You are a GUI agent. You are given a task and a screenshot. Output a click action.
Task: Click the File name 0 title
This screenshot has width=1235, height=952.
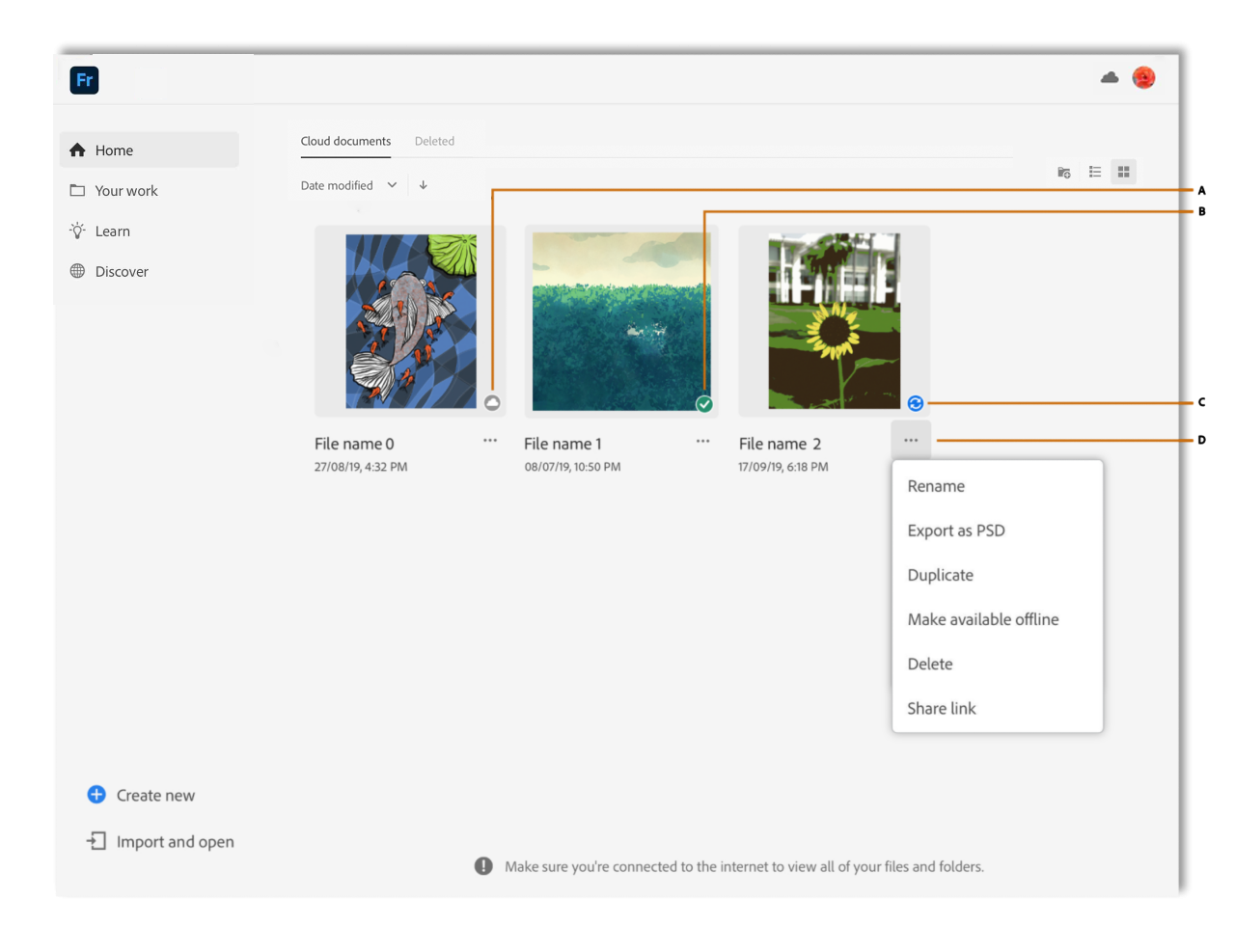pyautogui.click(x=354, y=444)
